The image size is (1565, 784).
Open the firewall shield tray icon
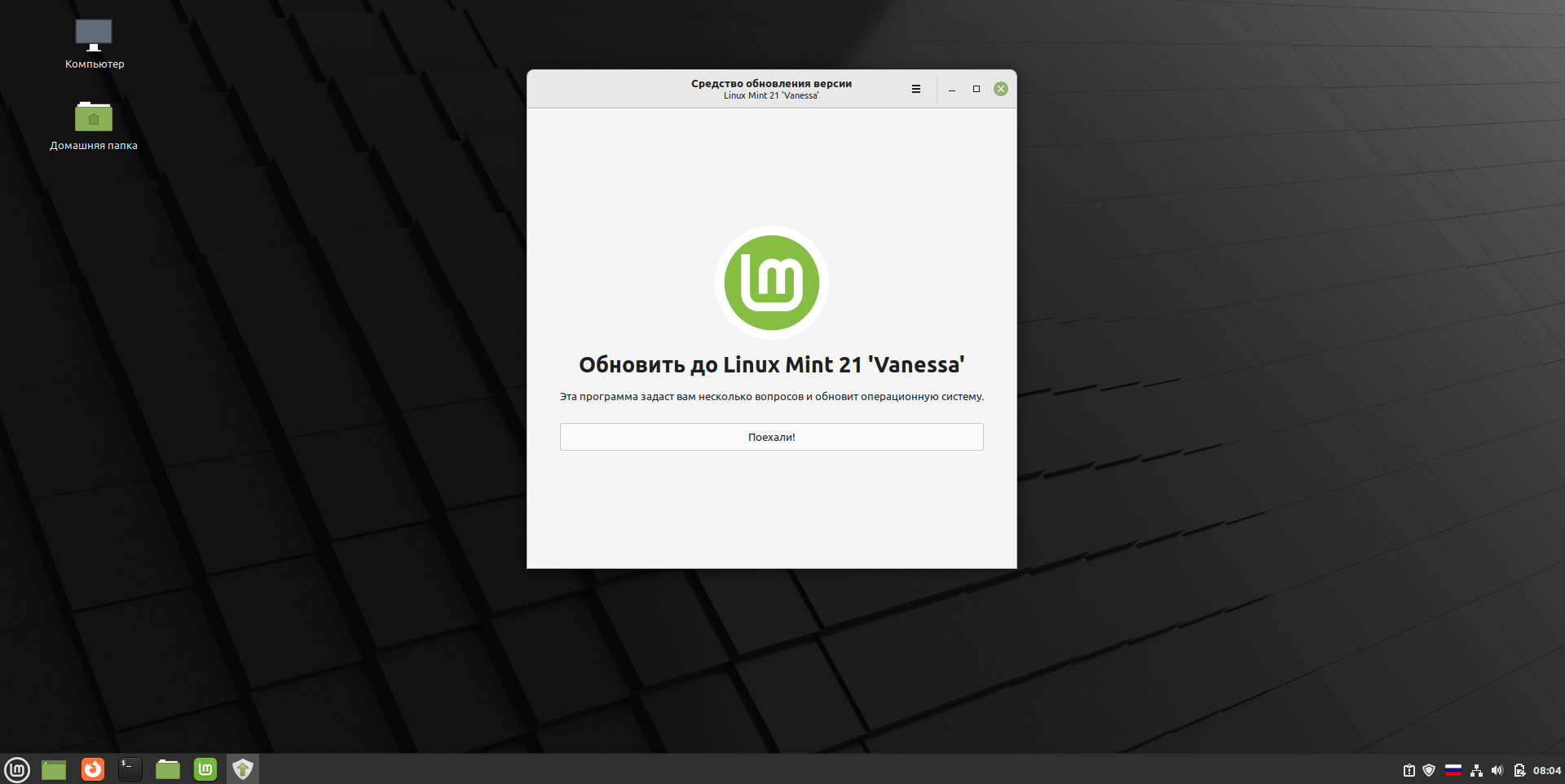[1429, 770]
